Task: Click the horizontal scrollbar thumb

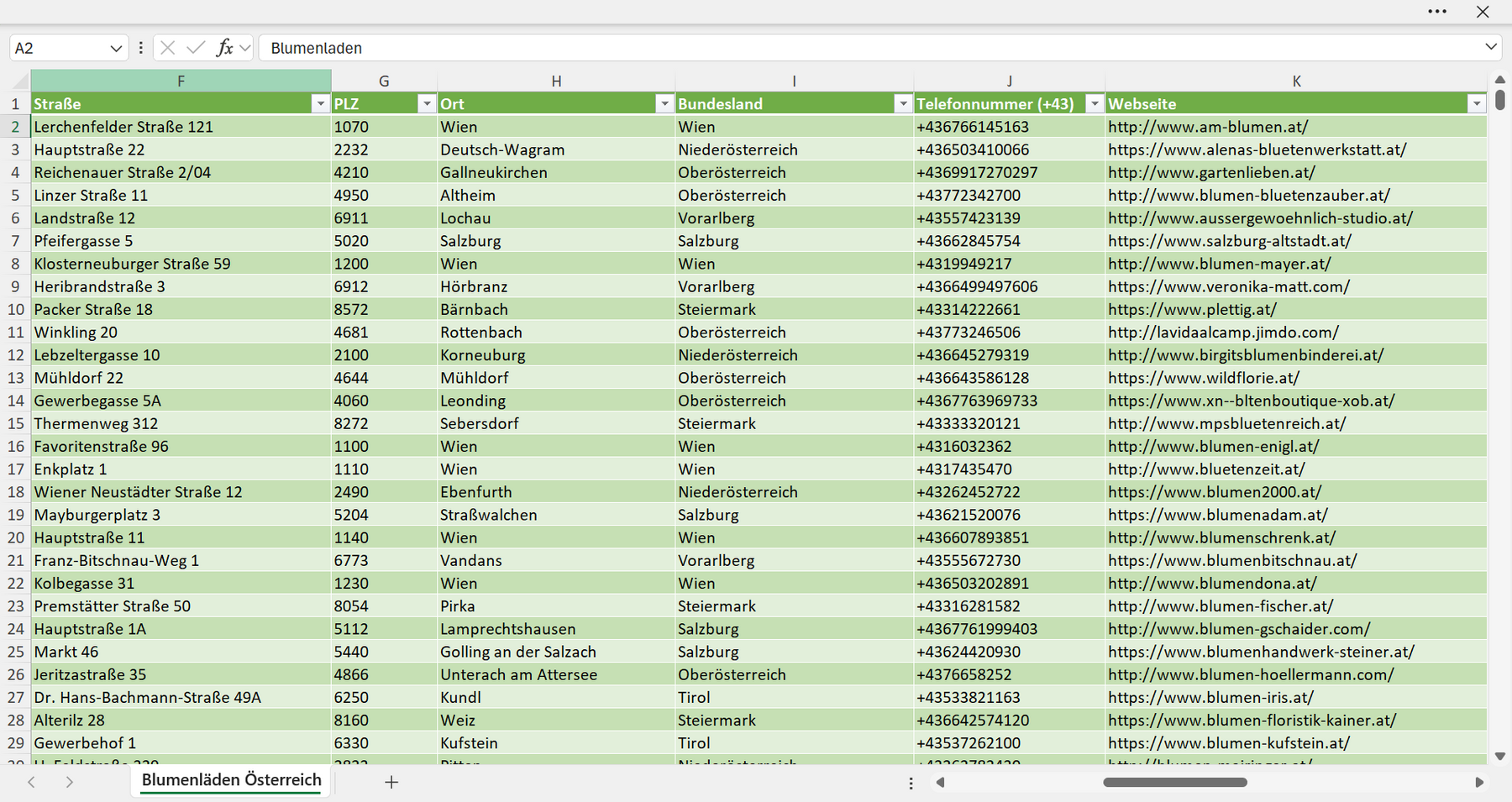Action: [1174, 782]
